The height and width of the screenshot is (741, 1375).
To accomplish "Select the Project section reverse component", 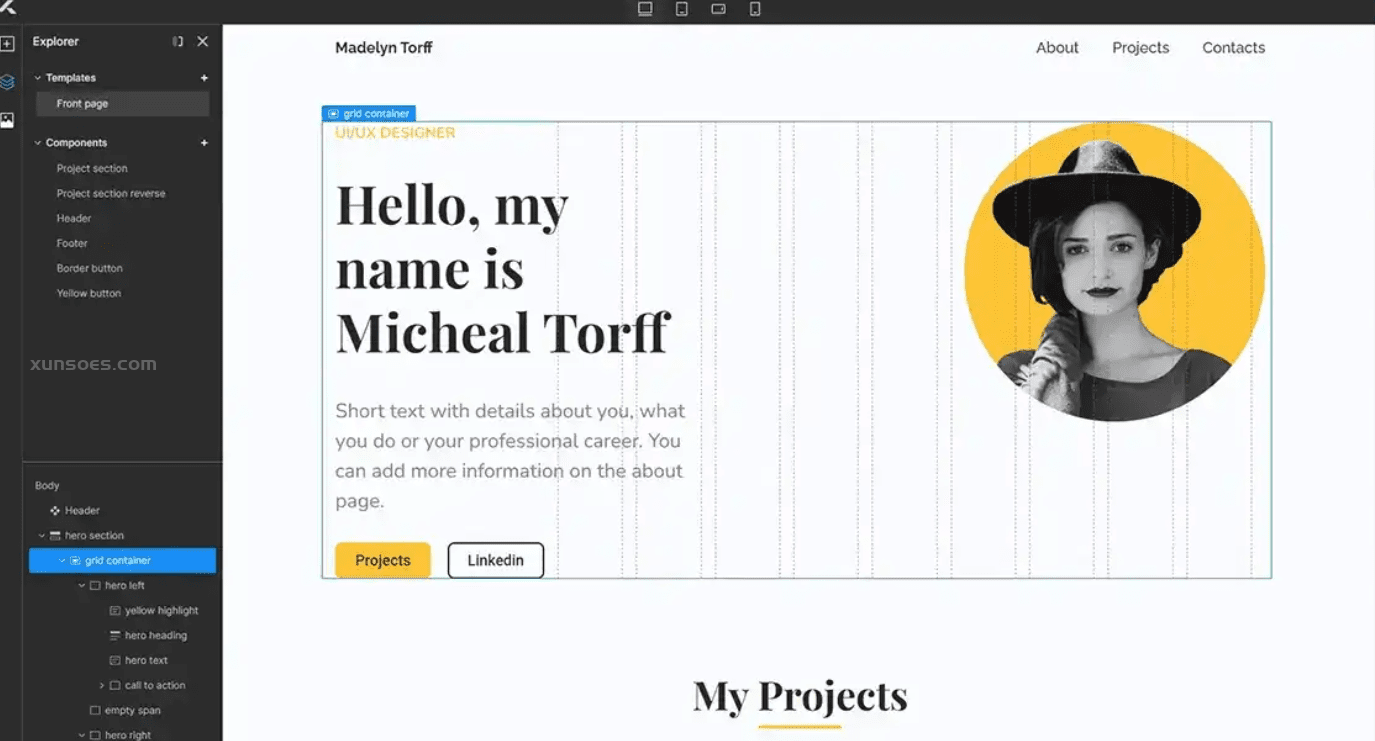I will click(x=111, y=194).
